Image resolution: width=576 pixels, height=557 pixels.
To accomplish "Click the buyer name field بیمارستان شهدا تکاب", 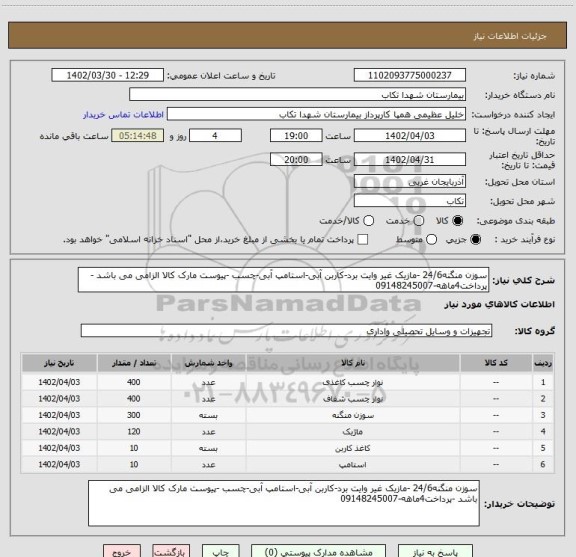I will pyautogui.click(x=298, y=95).
